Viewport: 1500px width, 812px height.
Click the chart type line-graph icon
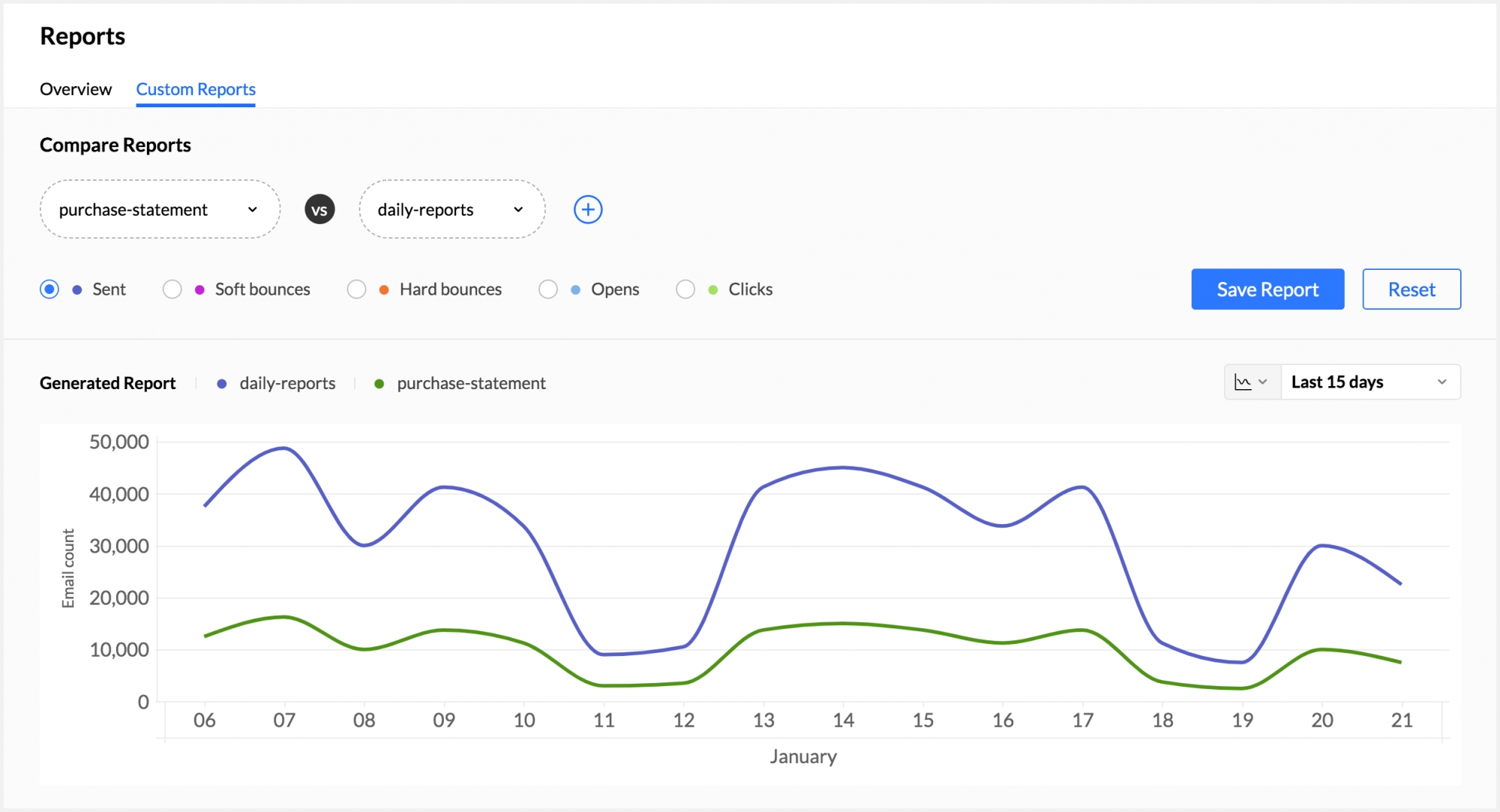coord(1243,382)
